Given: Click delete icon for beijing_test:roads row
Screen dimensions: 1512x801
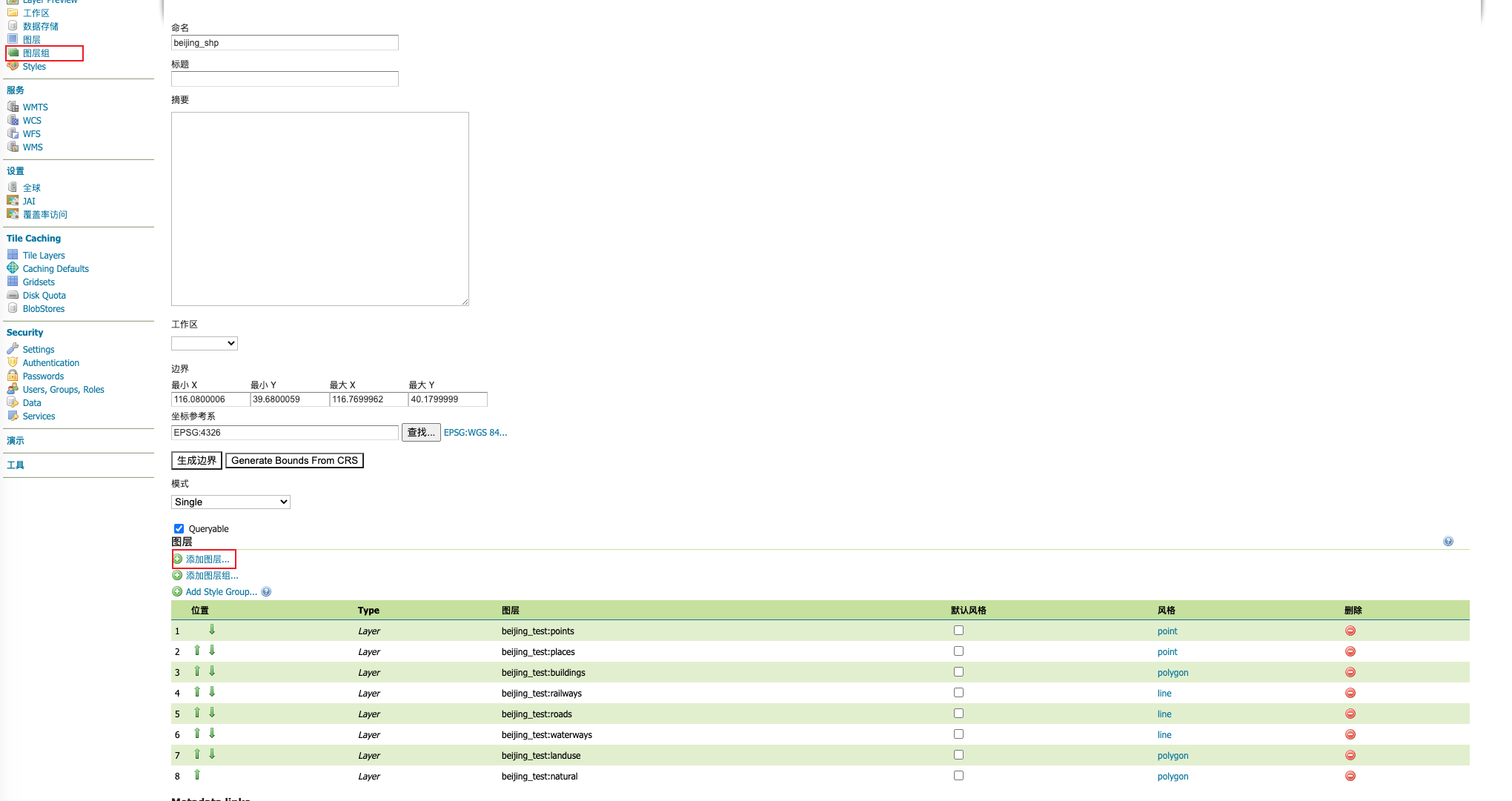Looking at the screenshot, I should (1350, 714).
